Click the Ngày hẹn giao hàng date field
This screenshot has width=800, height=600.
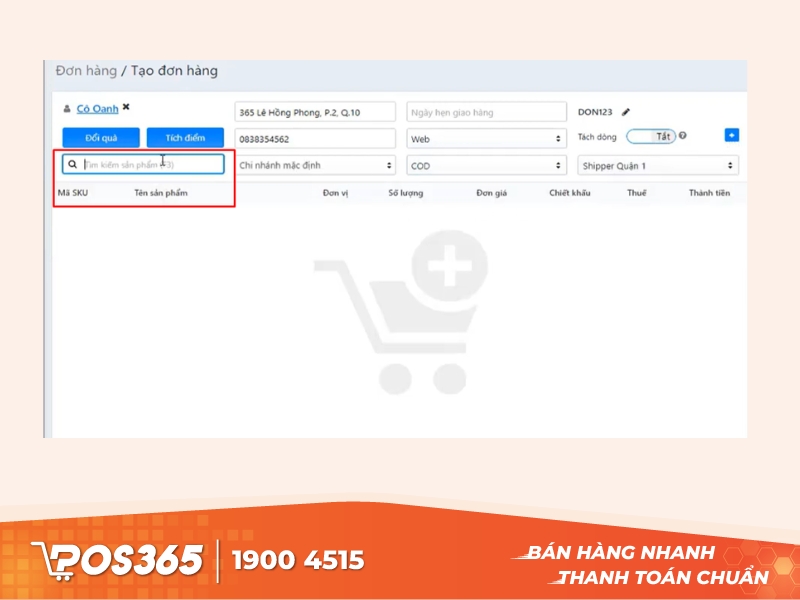pyautogui.click(x=486, y=112)
